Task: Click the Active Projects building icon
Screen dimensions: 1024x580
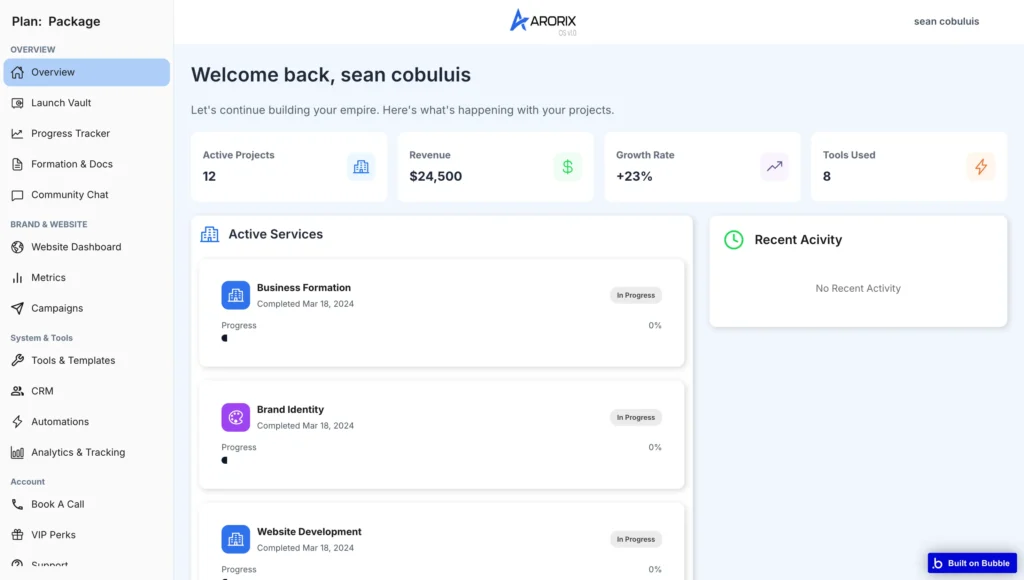Action: [x=361, y=167]
